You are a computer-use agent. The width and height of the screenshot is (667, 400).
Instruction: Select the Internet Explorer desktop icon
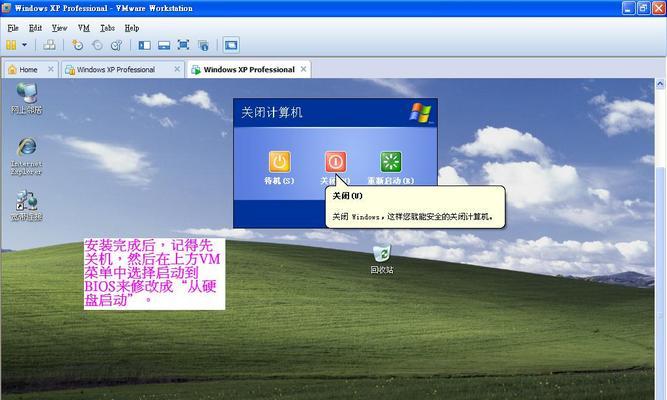coord(26,157)
